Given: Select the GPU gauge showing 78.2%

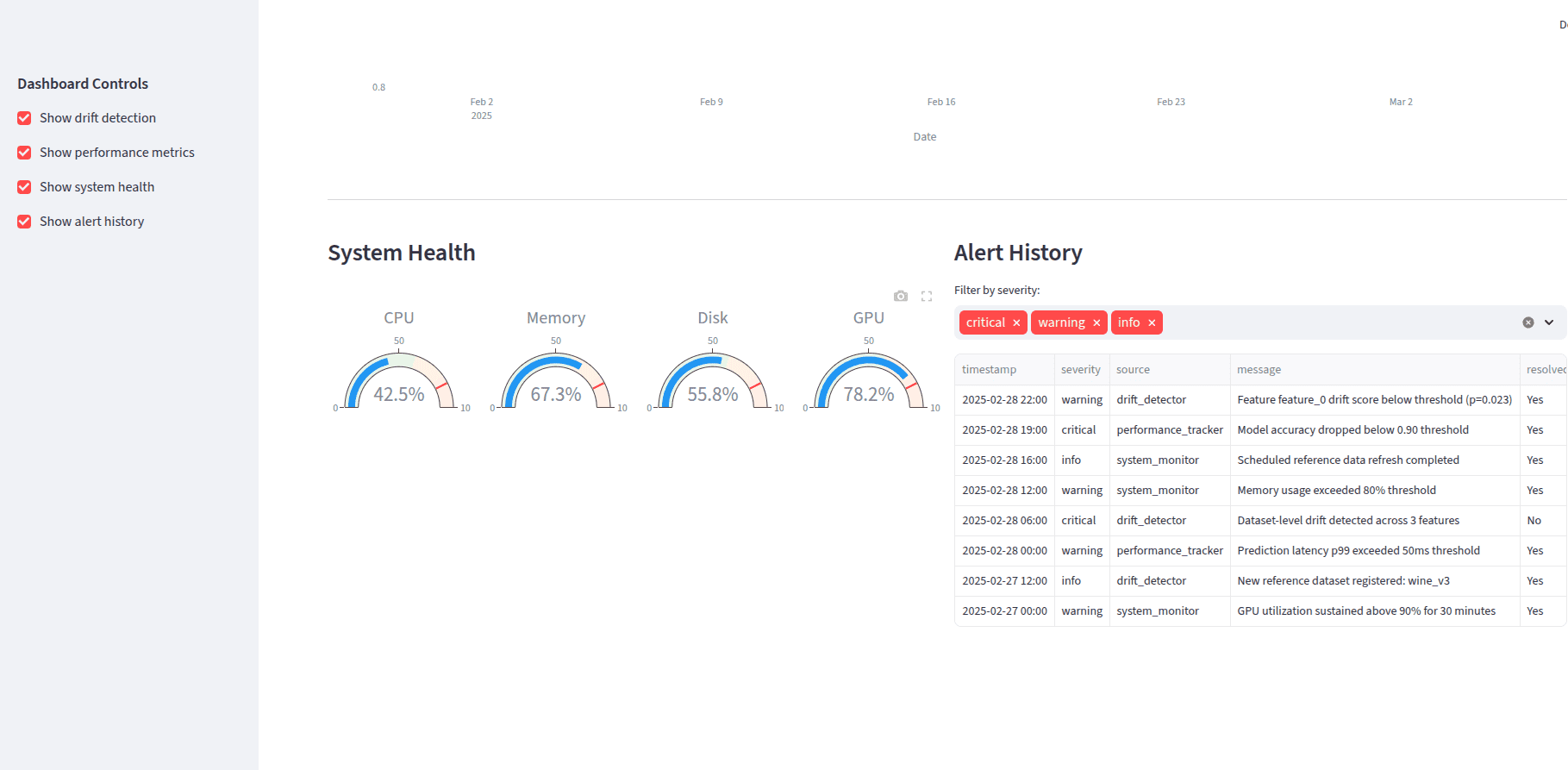Looking at the screenshot, I should [x=869, y=379].
